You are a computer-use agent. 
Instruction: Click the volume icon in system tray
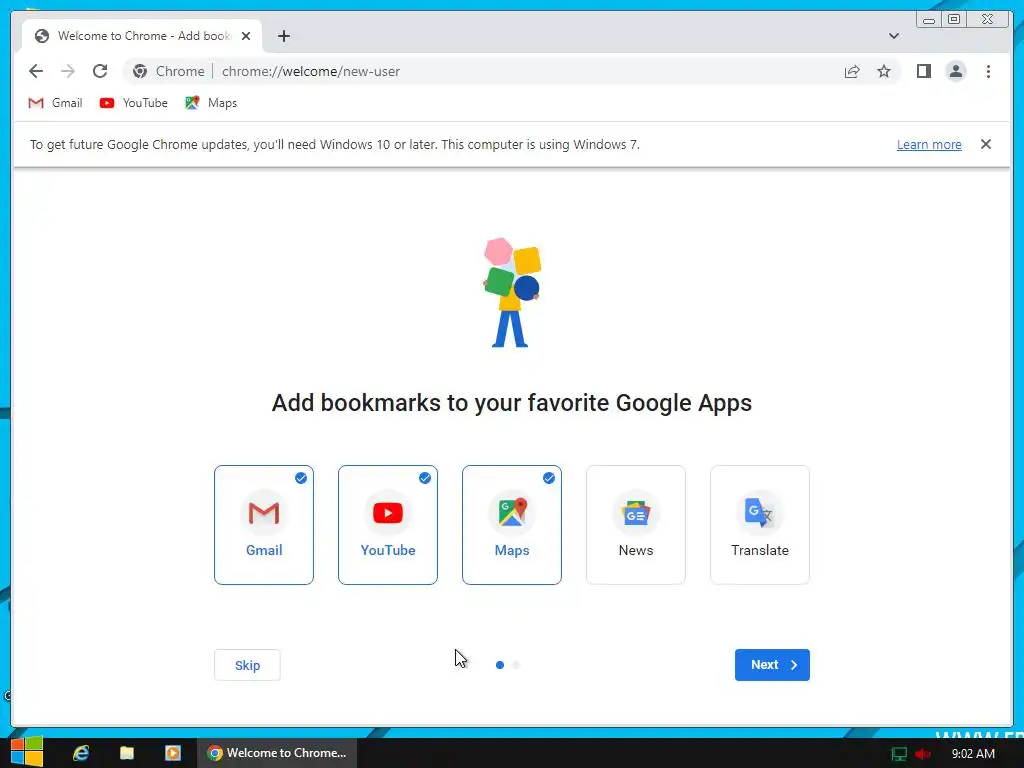[923, 754]
